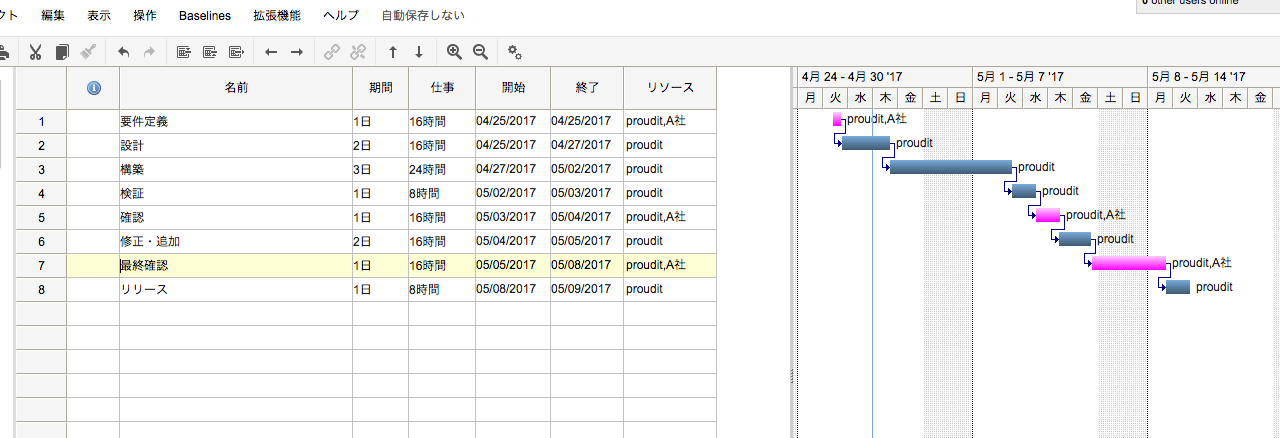Click the info column header icon
Viewport: 1280px width, 438px height.
(x=94, y=88)
